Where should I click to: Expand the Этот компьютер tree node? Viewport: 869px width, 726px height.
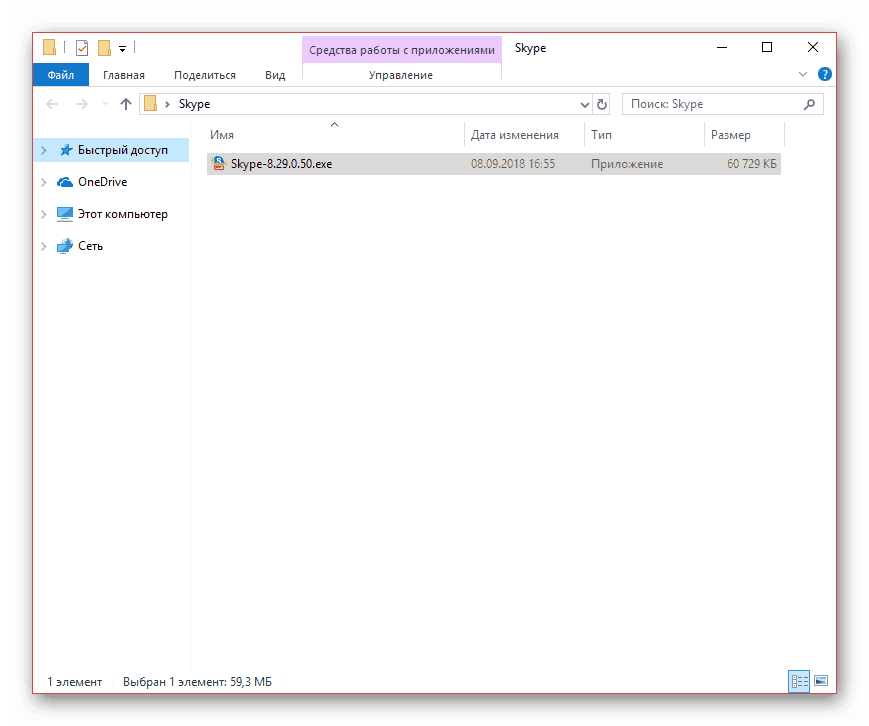(x=44, y=214)
